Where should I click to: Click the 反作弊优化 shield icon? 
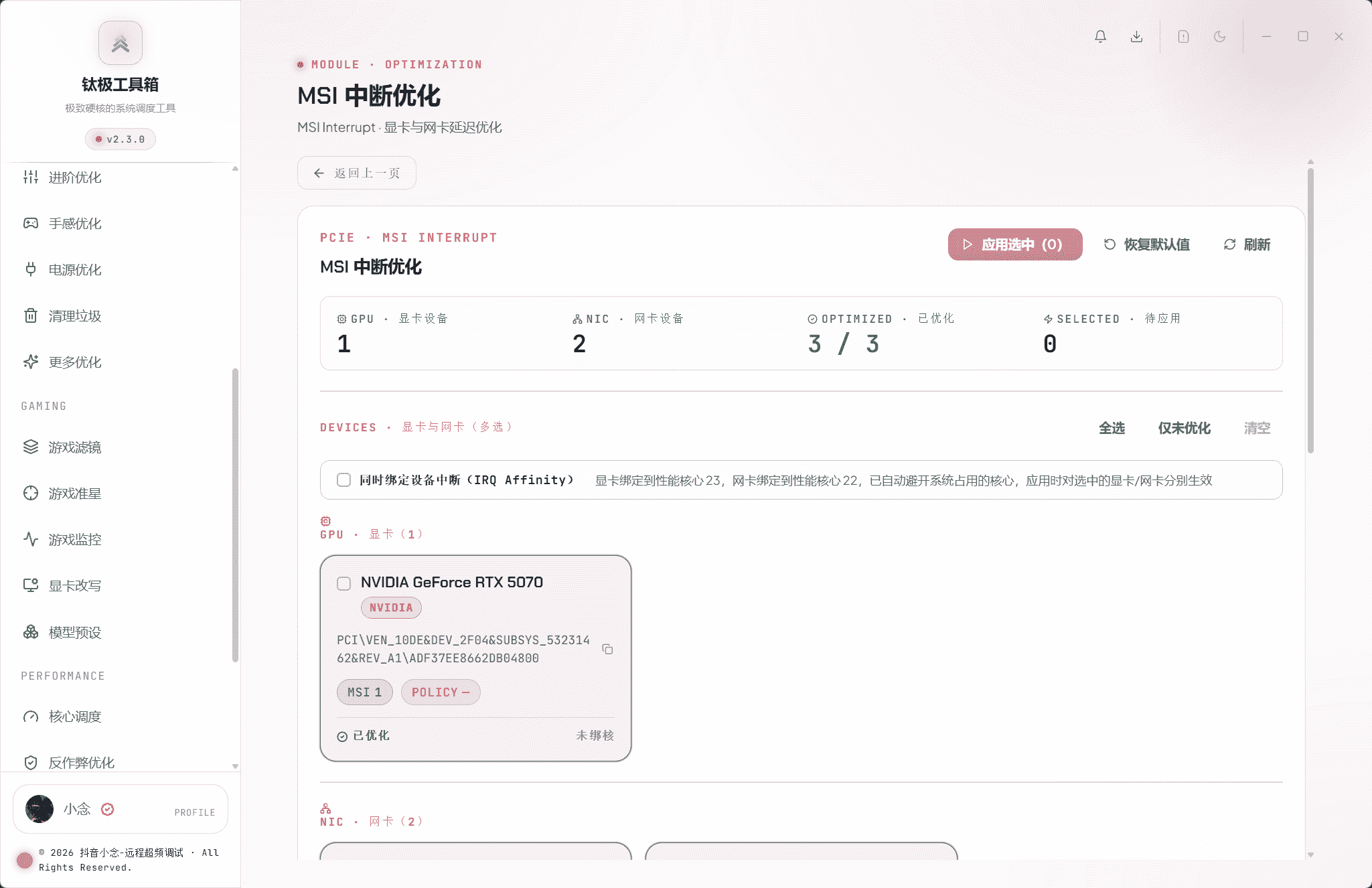(31, 763)
